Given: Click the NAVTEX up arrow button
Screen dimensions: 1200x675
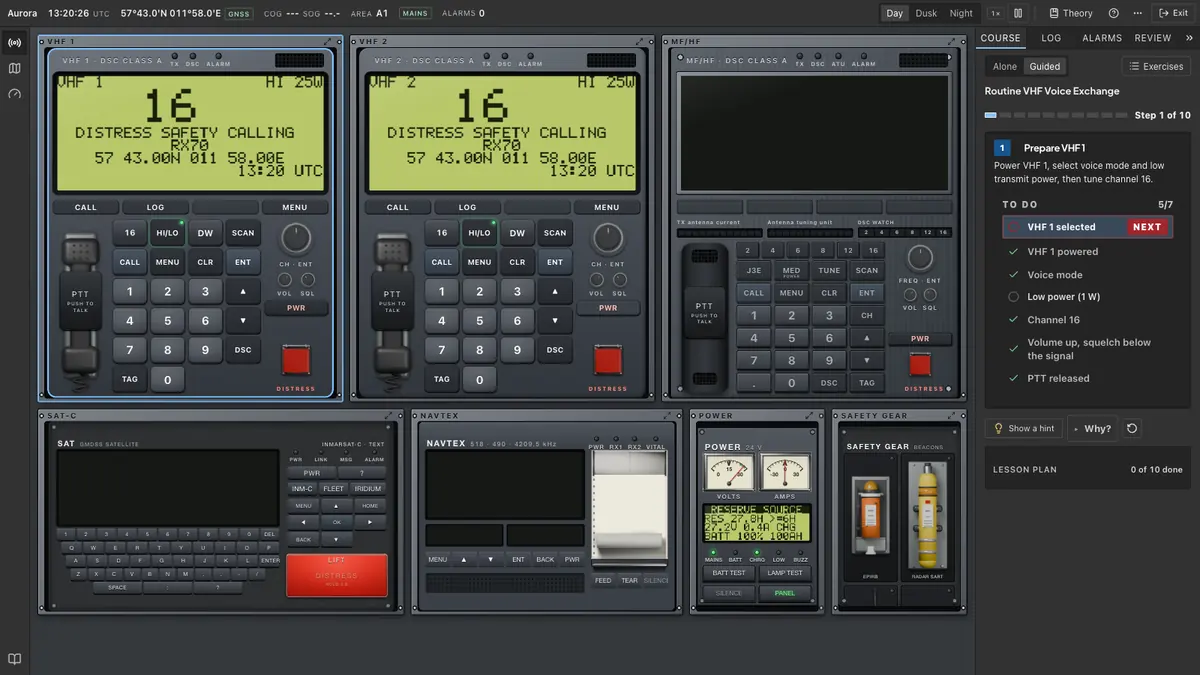Looking at the screenshot, I should (x=463, y=559).
